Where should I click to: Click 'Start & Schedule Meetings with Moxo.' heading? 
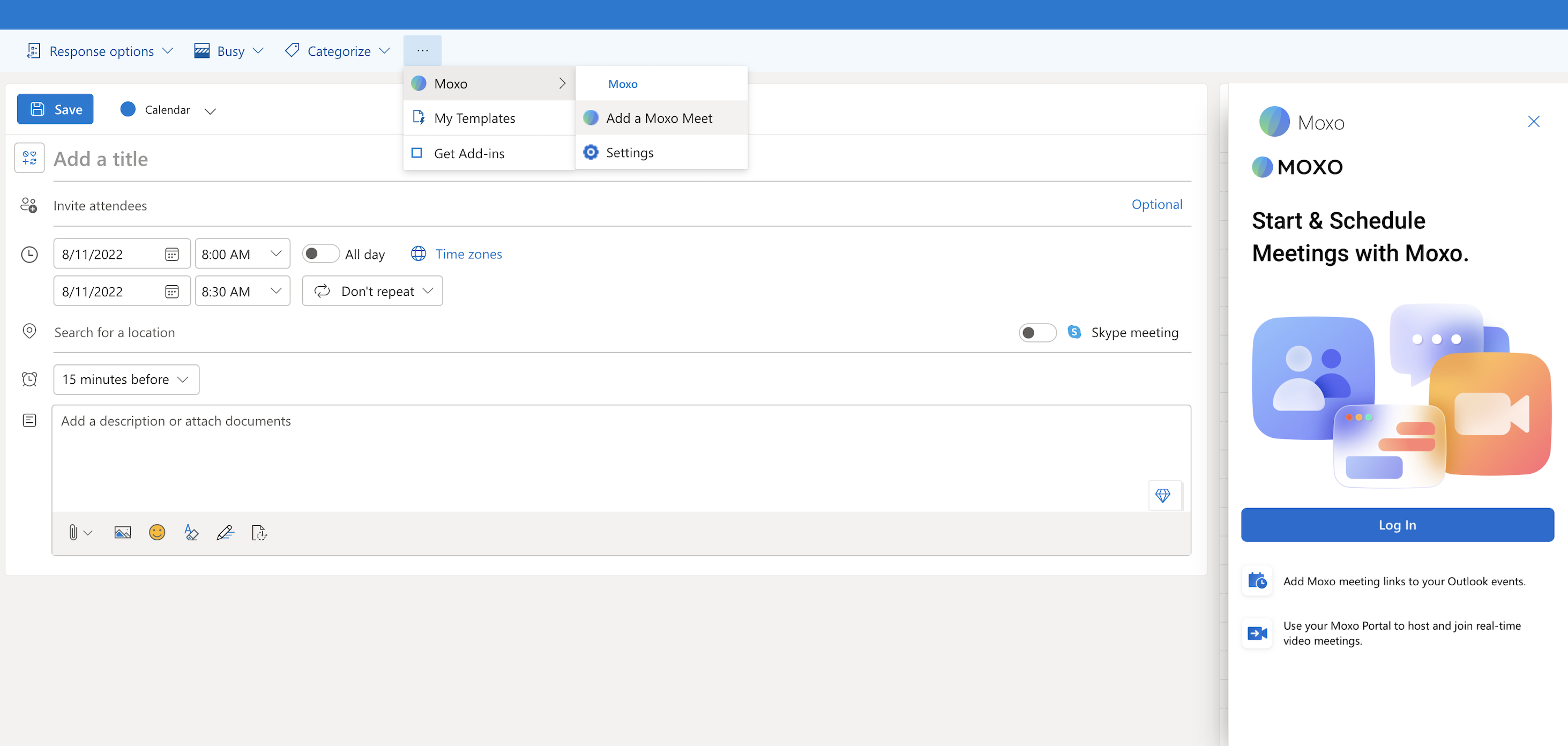(1360, 237)
